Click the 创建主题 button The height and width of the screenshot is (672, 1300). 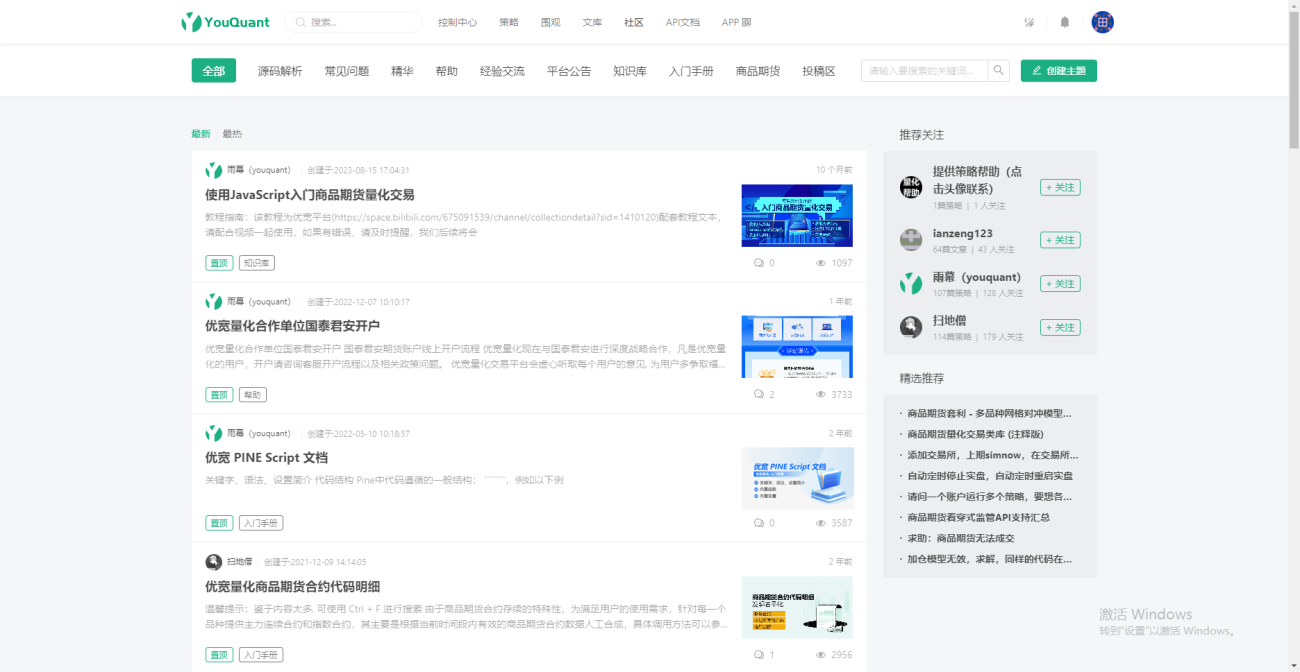pyautogui.click(x=1059, y=71)
